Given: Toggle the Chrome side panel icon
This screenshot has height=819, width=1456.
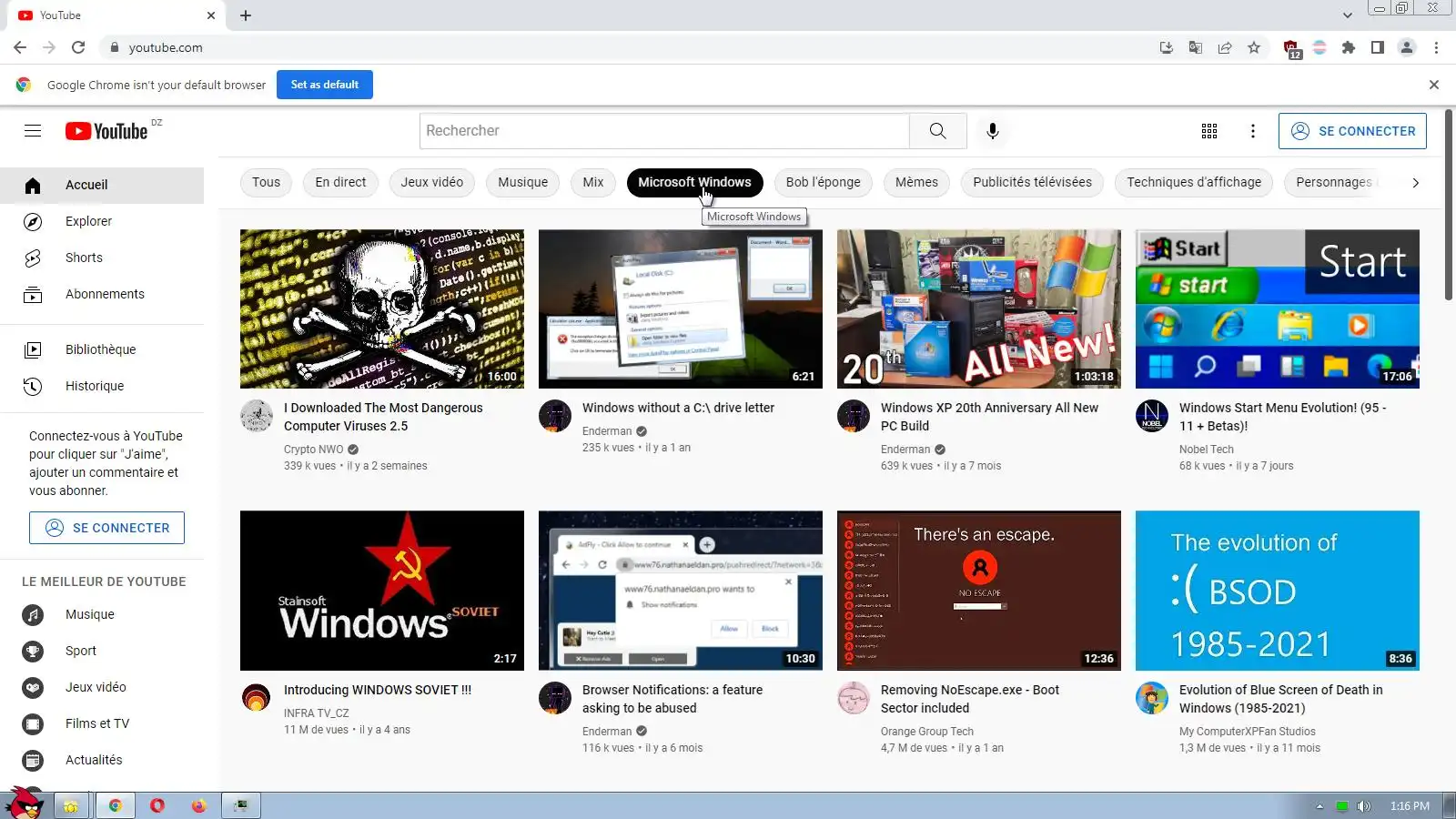Looking at the screenshot, I should click(1378, 47).
